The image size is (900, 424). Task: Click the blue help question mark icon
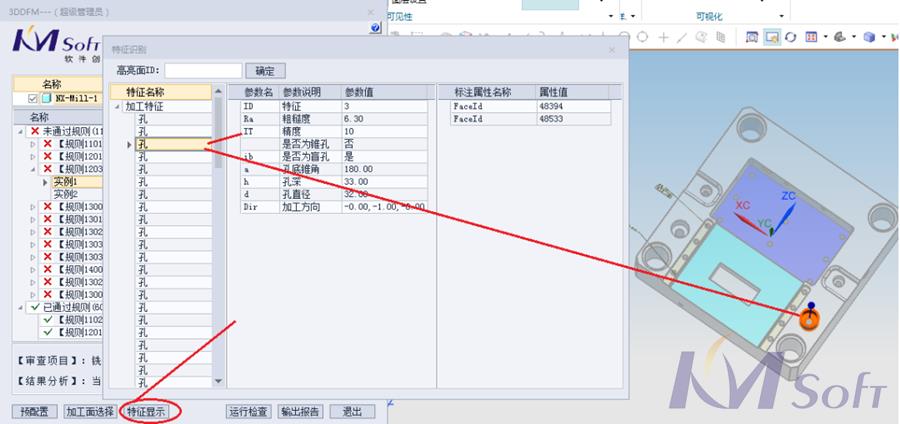tap(375, 28)
